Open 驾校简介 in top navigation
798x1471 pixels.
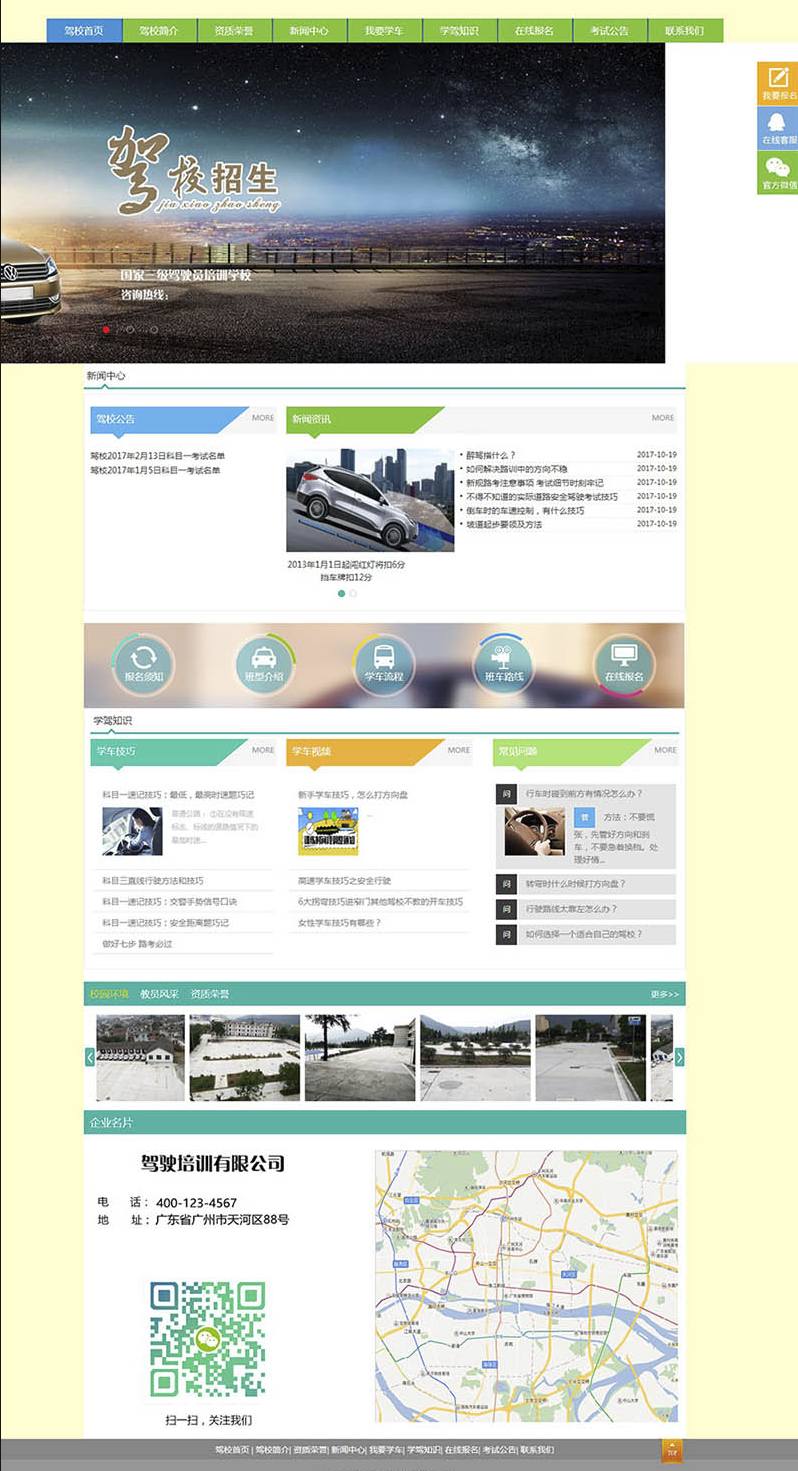(x=159, y=30)
